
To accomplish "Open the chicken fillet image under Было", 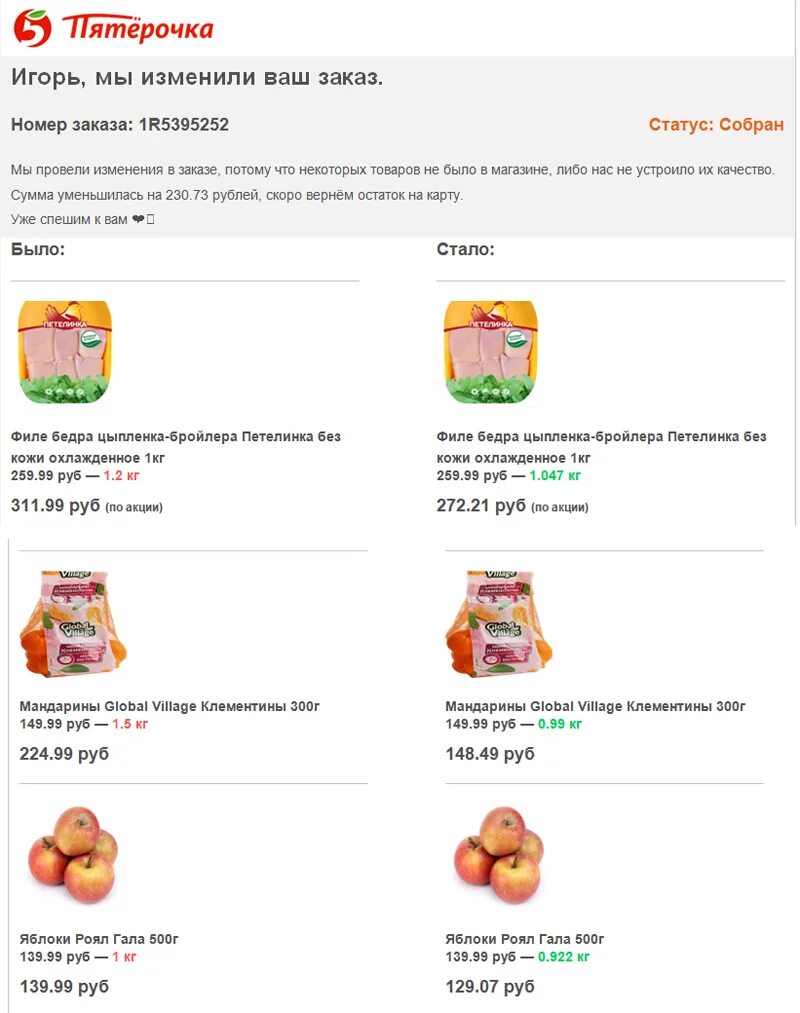I will click(65, 352).
